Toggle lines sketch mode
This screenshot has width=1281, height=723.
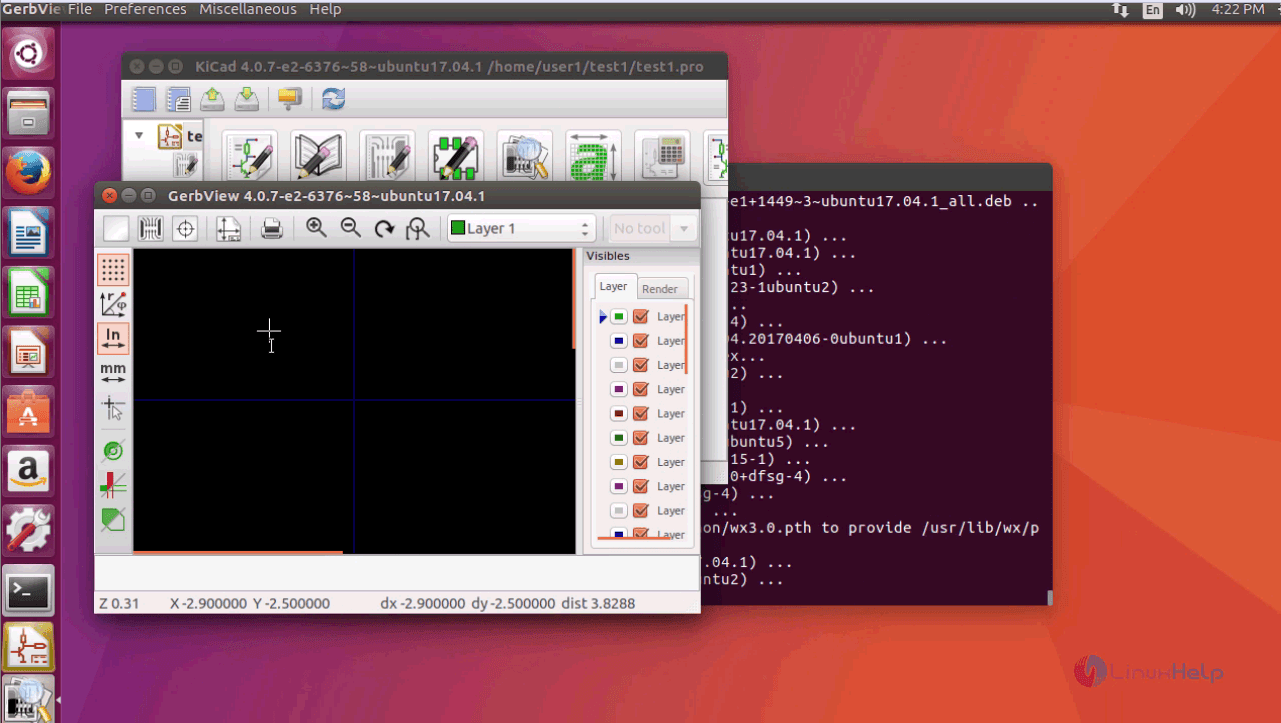[x=113, y=486]
